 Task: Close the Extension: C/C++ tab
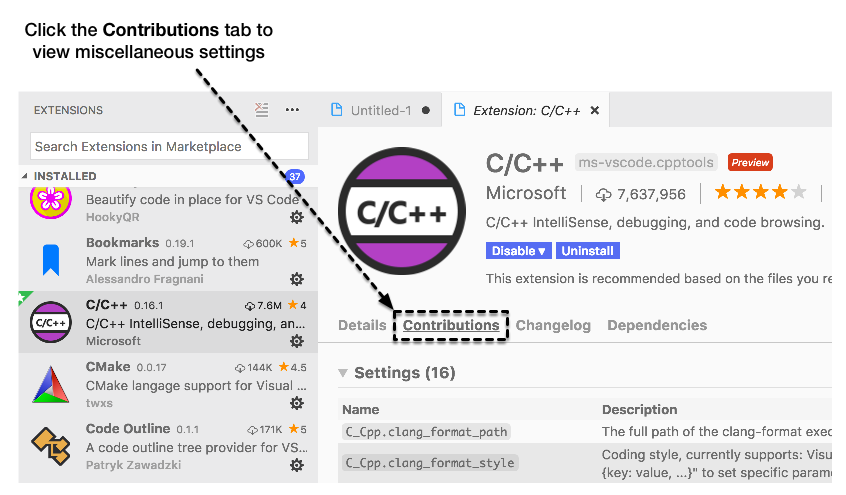point(595,110)
